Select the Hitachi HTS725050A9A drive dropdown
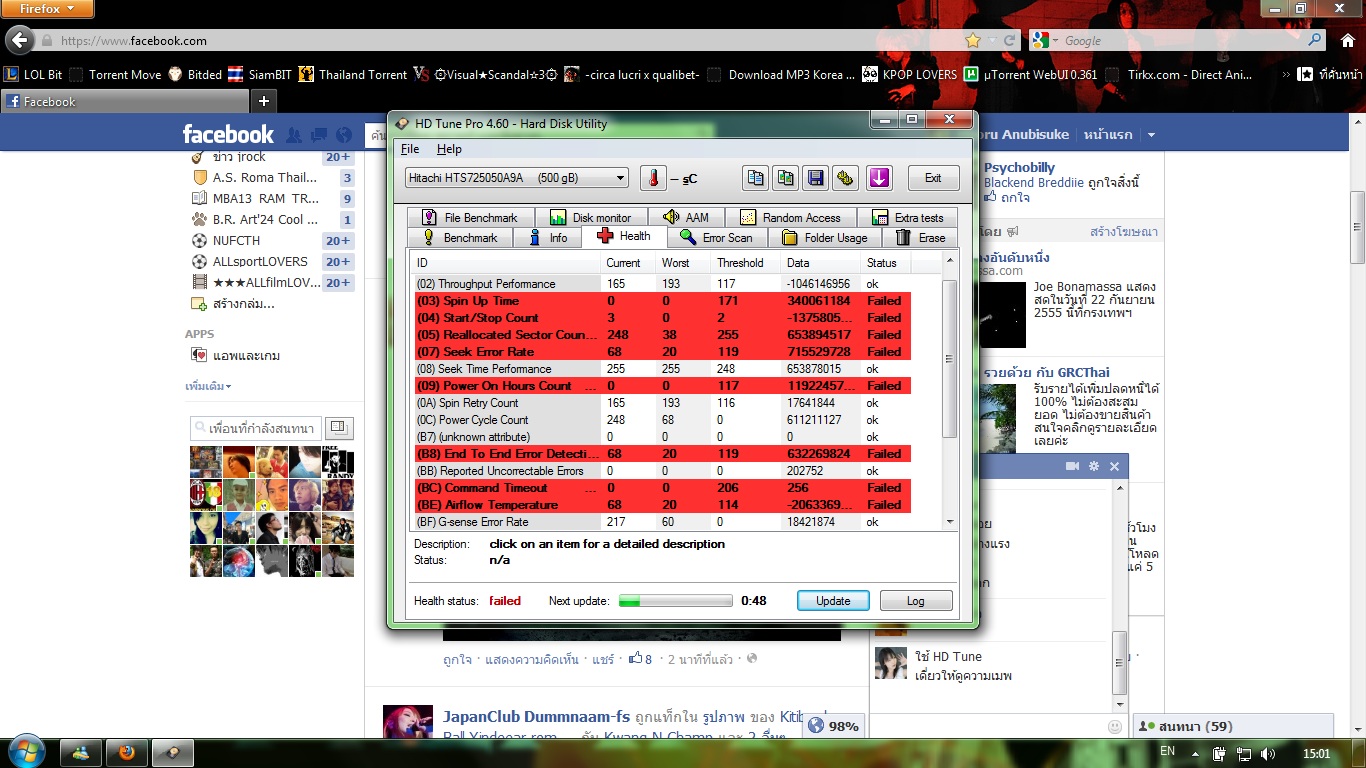This screenshot has height=768, width=1366. 516,178
